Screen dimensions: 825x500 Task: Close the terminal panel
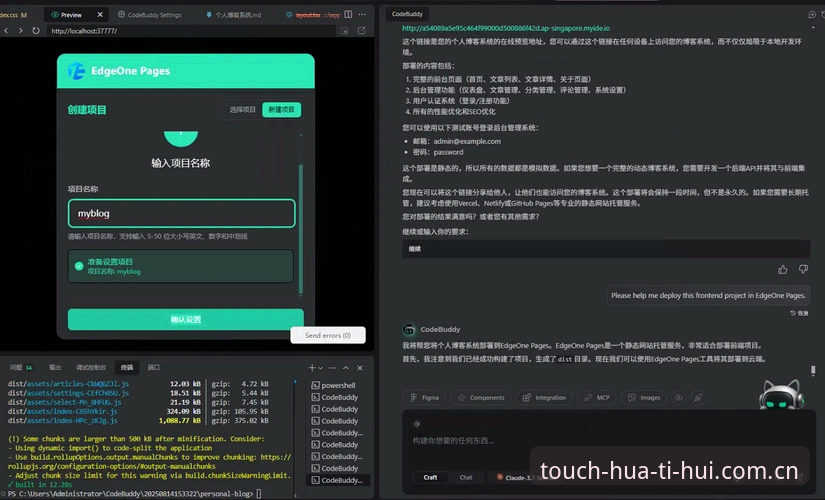360,368
